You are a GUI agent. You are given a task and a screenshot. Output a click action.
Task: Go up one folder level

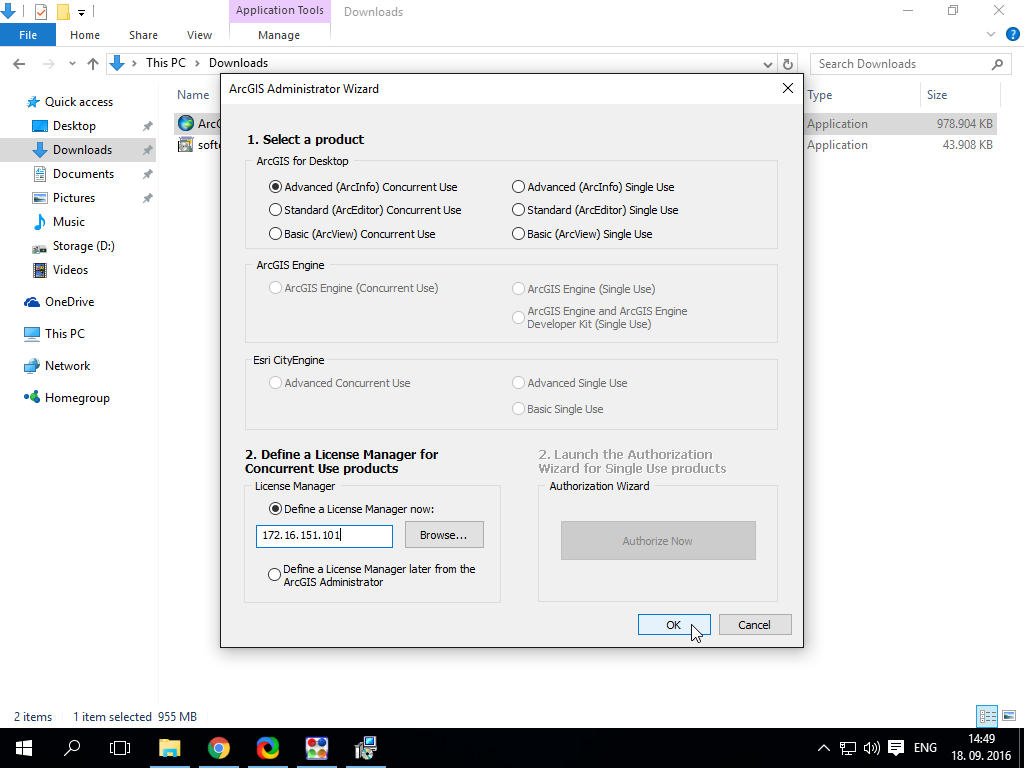pyautogui.click(x=93, y=63)
